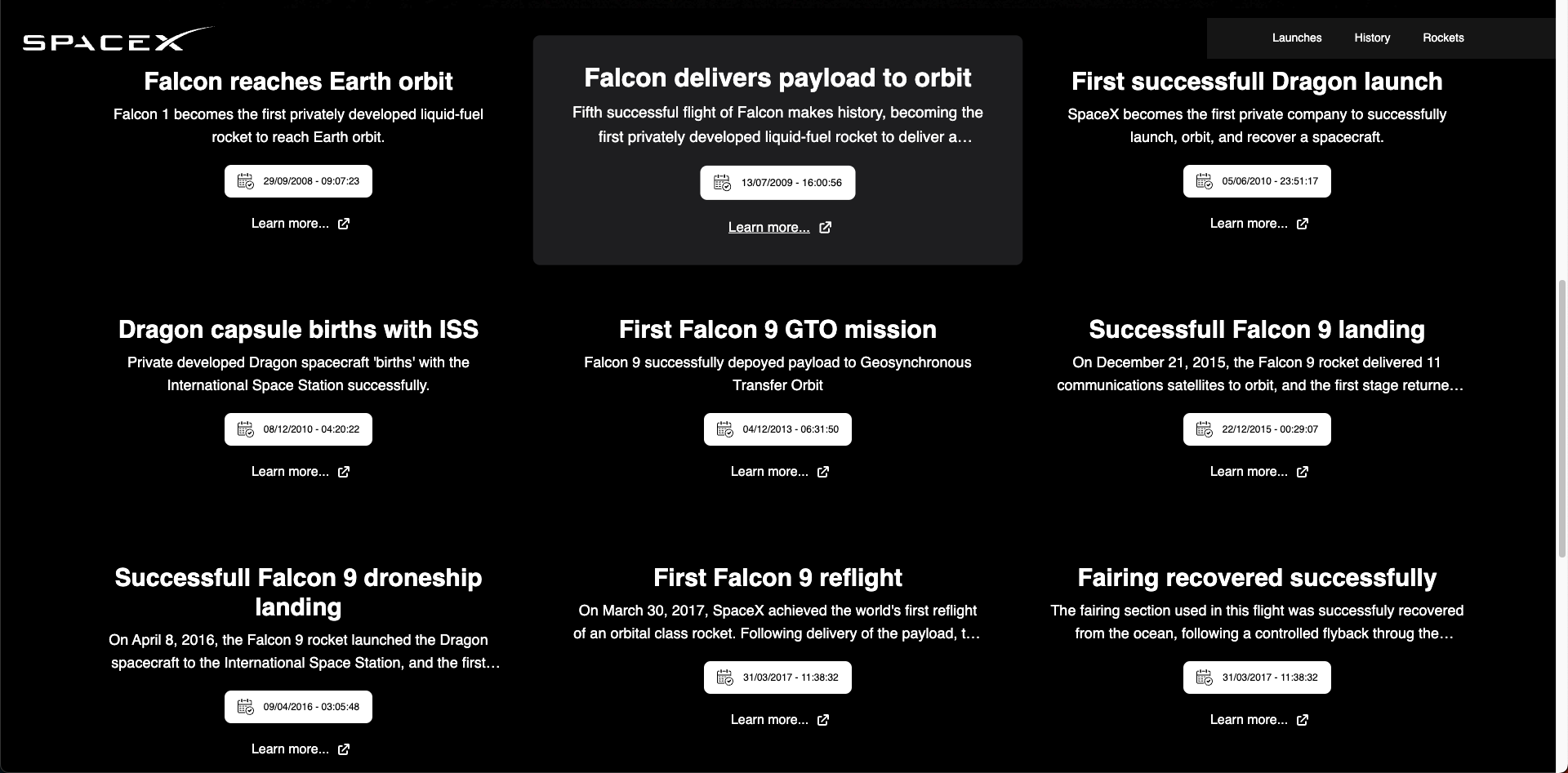Click the external link icon next to Dragon capsule Learn more
Viewport: 1568px width, 773px height.
343,472
